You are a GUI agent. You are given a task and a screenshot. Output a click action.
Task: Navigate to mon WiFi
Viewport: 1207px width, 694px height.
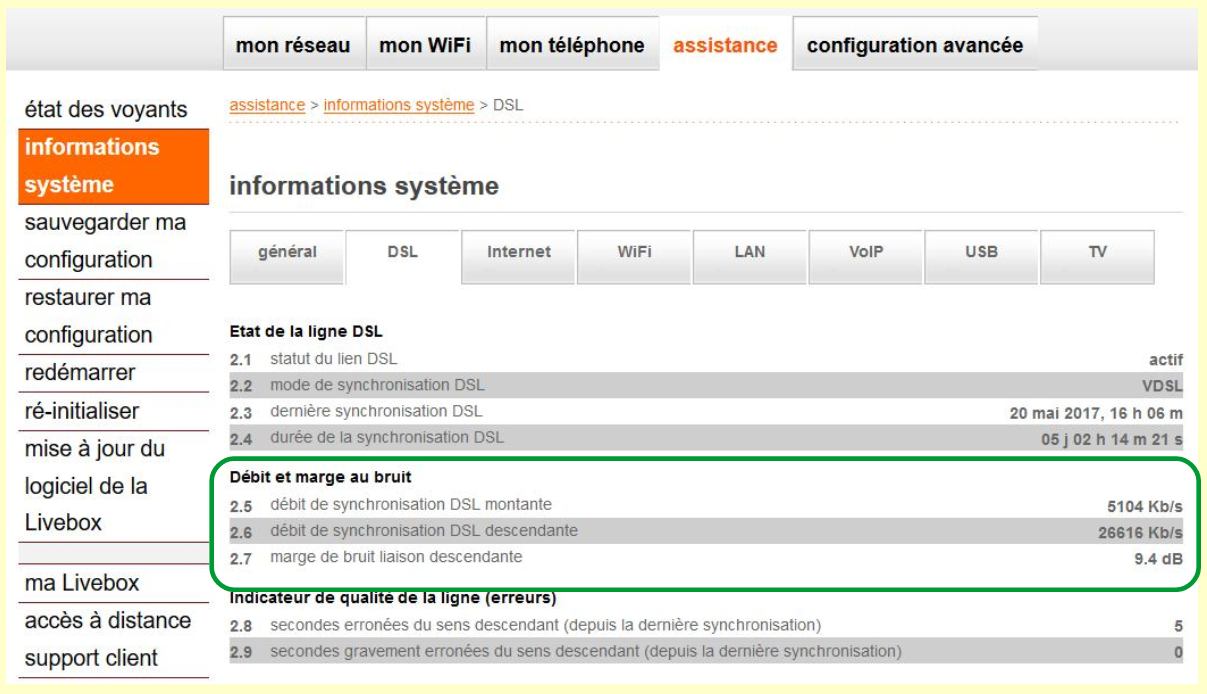pyautogui.click(x=419, y=45)
